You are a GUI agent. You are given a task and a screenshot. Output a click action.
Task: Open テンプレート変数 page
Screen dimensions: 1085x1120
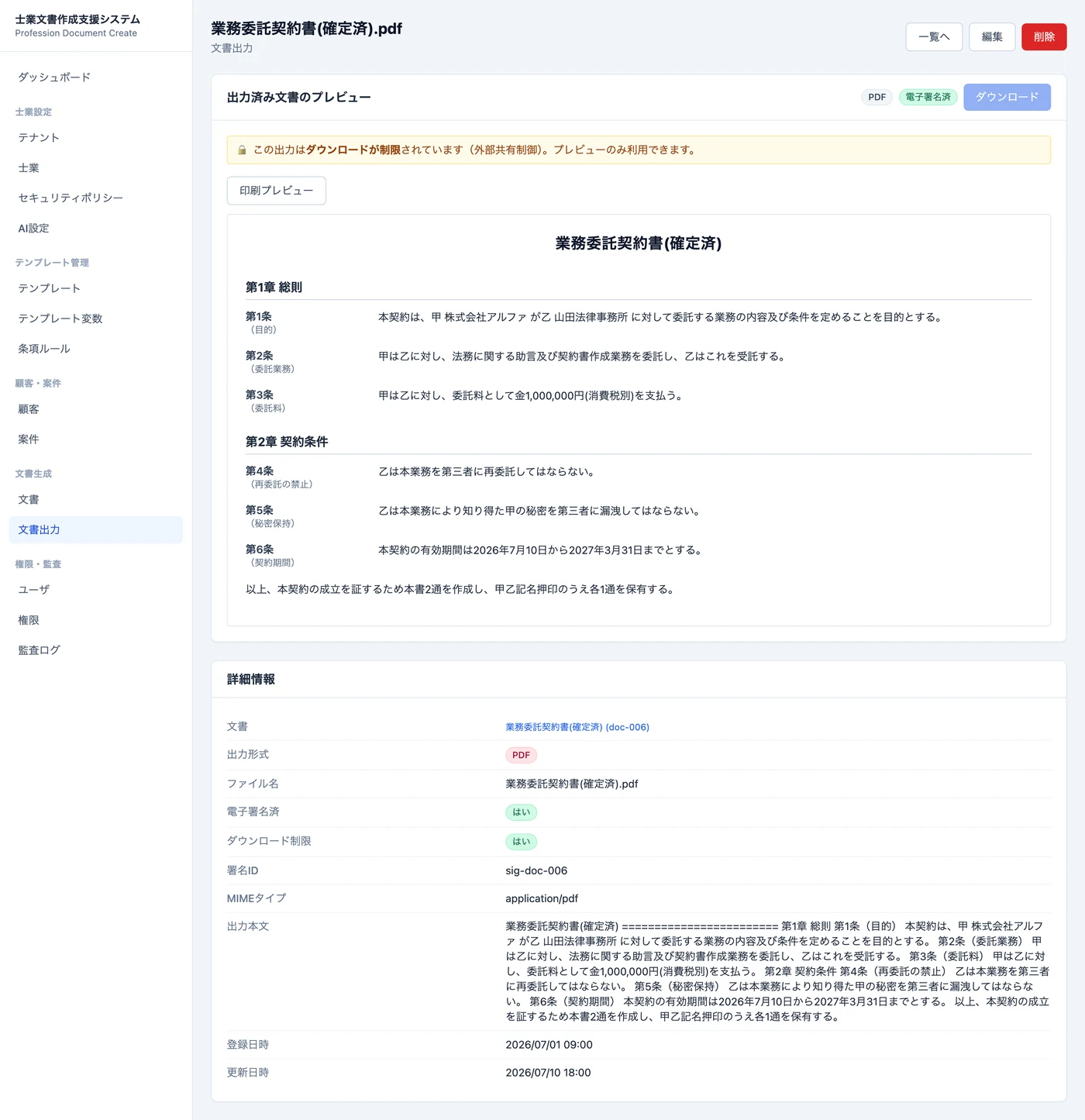(x=96, y=319)
